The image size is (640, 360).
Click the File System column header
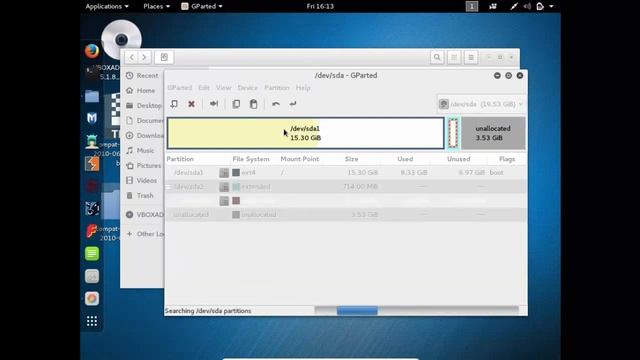coord(251,159)
